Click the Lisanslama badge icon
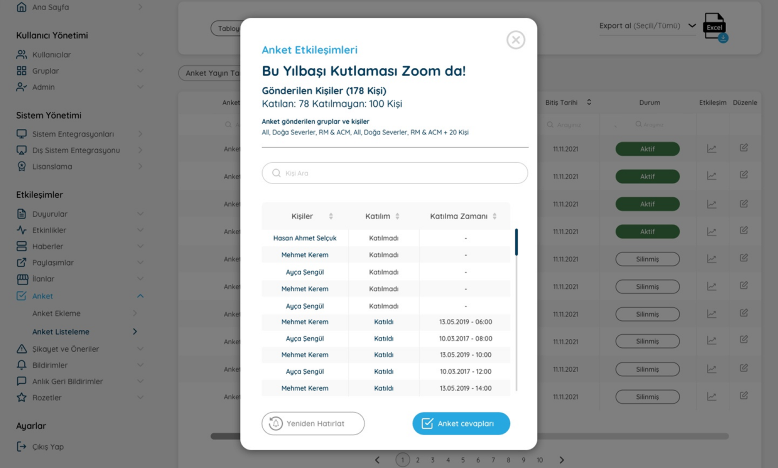This screenshot has width=778, height=468. coord(21,166)
